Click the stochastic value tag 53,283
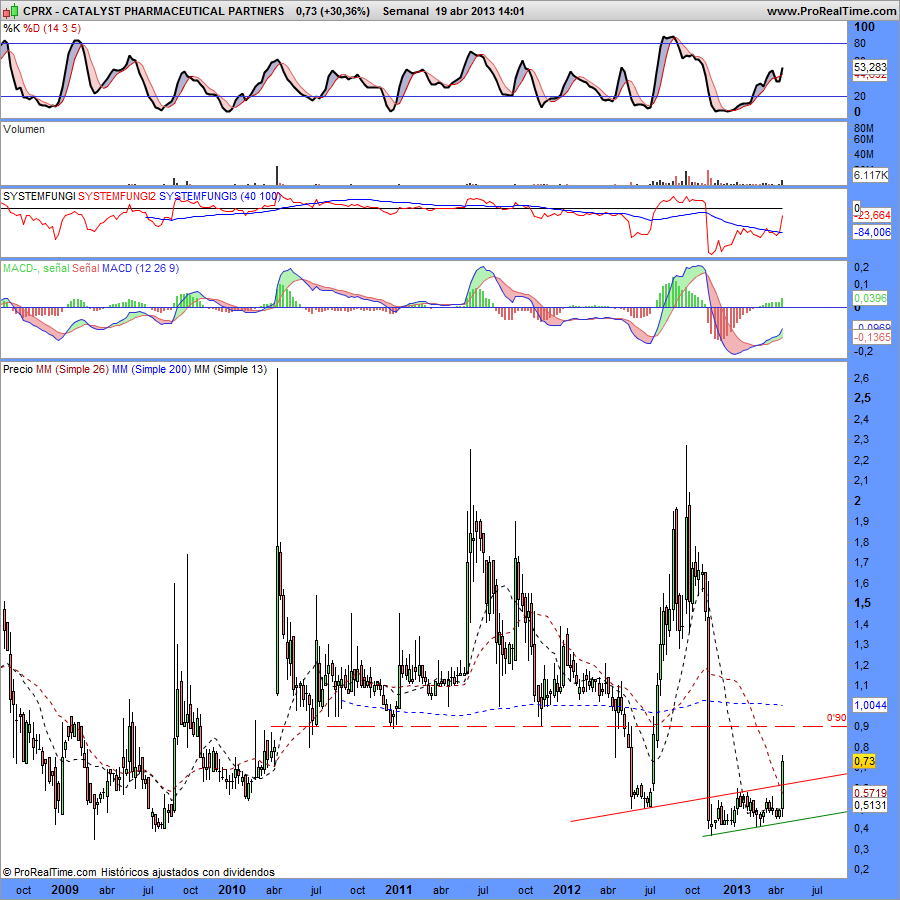This screenshot has width=900, height=900. pyautogui.click(x=870, y=67)
